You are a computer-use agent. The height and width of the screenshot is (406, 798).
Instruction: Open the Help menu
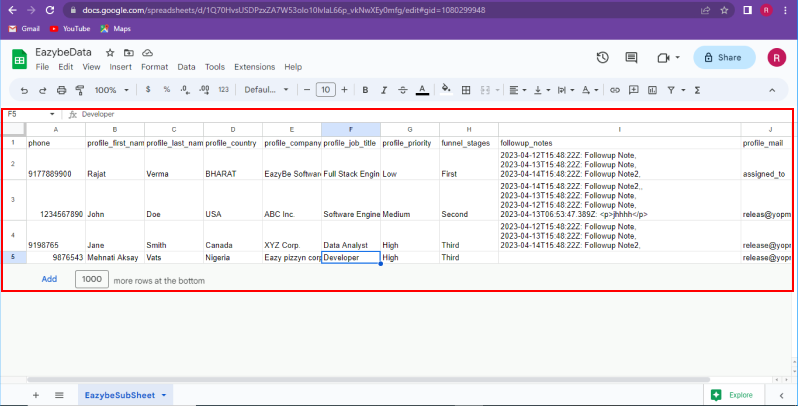[x=293, y=67]
